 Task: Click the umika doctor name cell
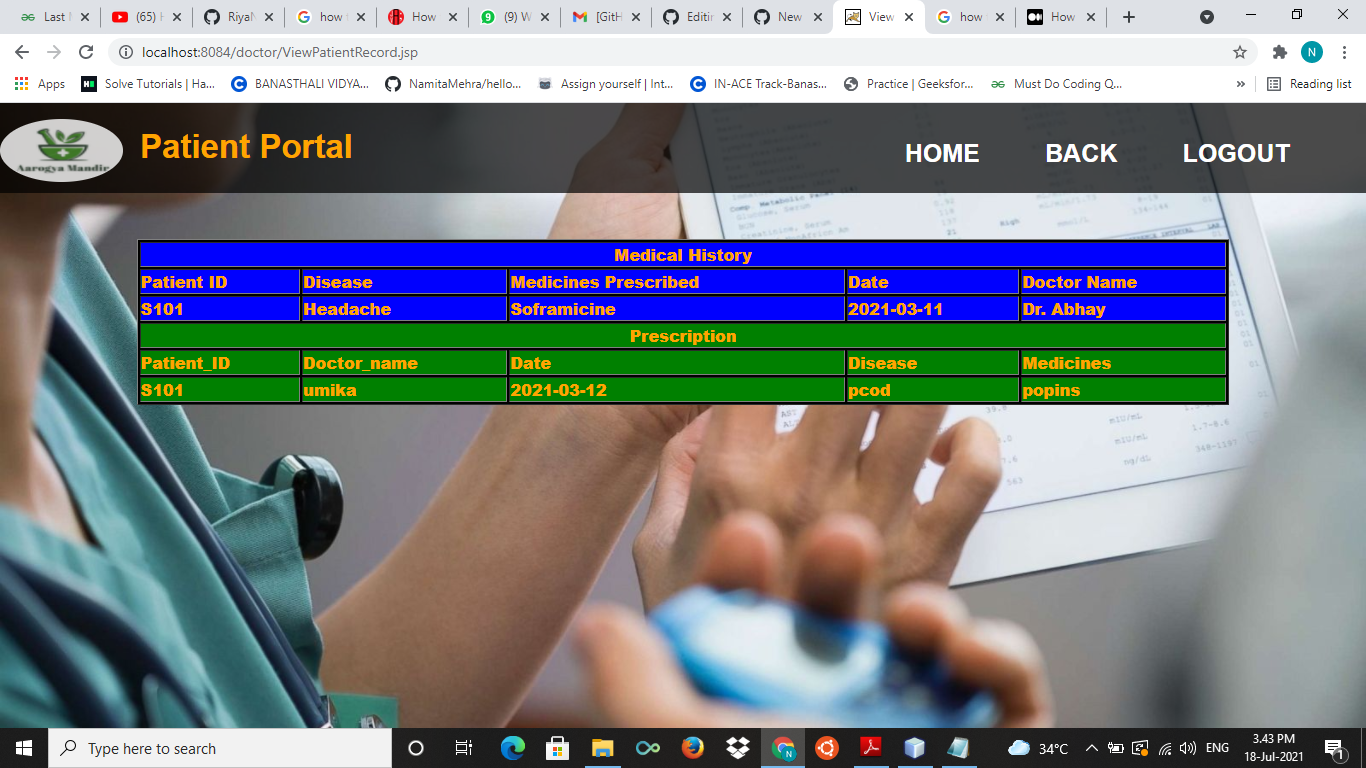point(404,390)
